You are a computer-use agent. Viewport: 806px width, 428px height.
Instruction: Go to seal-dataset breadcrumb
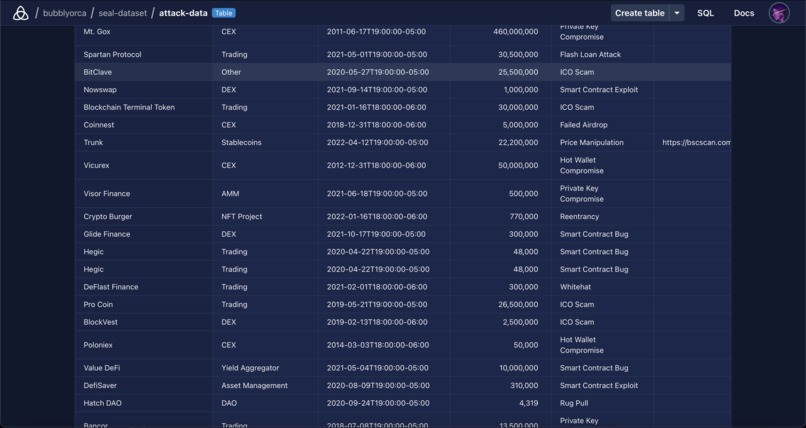(122, 13)
